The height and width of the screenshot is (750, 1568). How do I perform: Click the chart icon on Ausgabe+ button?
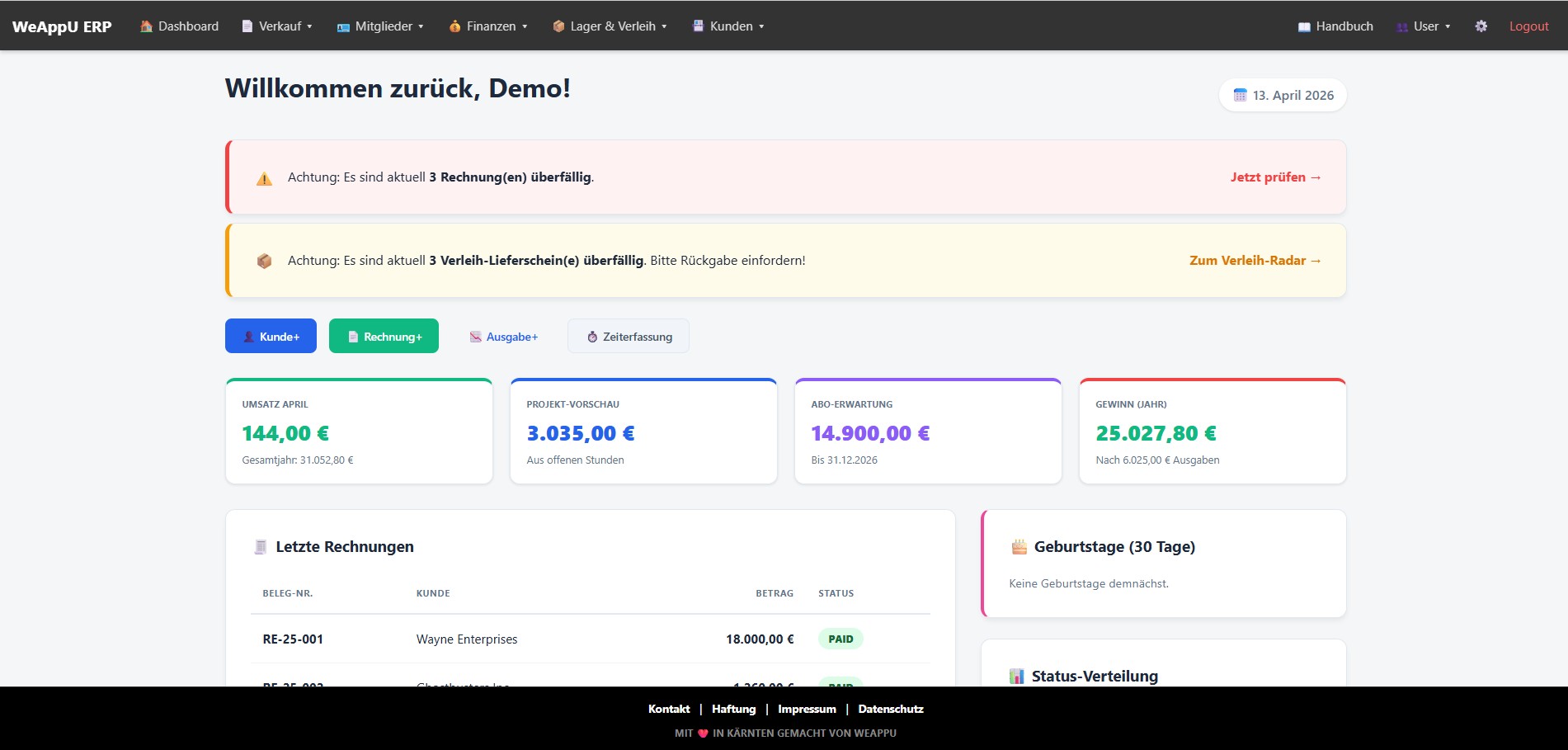pos(475,337)
